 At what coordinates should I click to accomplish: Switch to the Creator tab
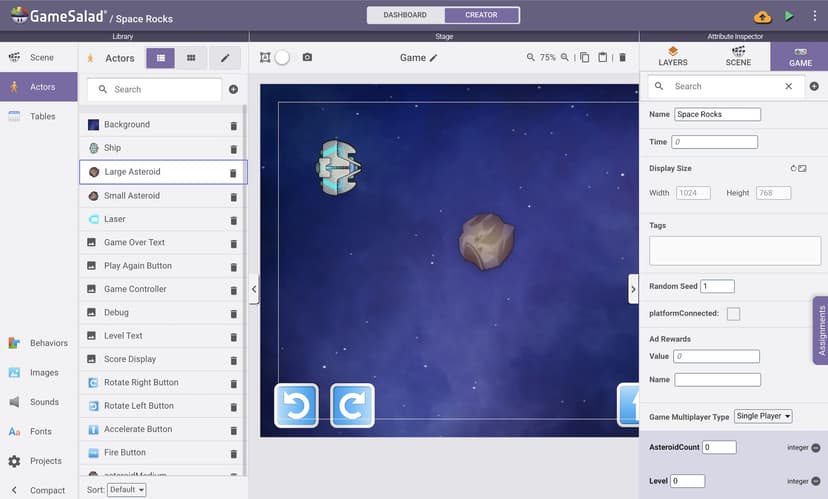click(x=481, y=15)
